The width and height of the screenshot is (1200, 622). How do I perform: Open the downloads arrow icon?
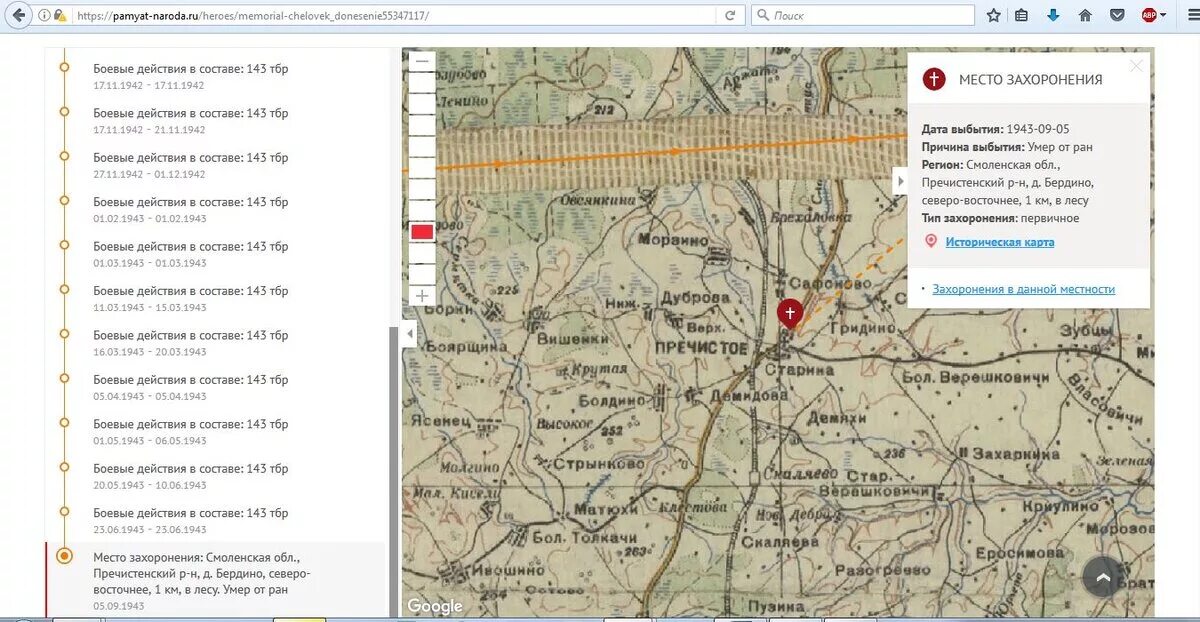tap(1053, 15)
